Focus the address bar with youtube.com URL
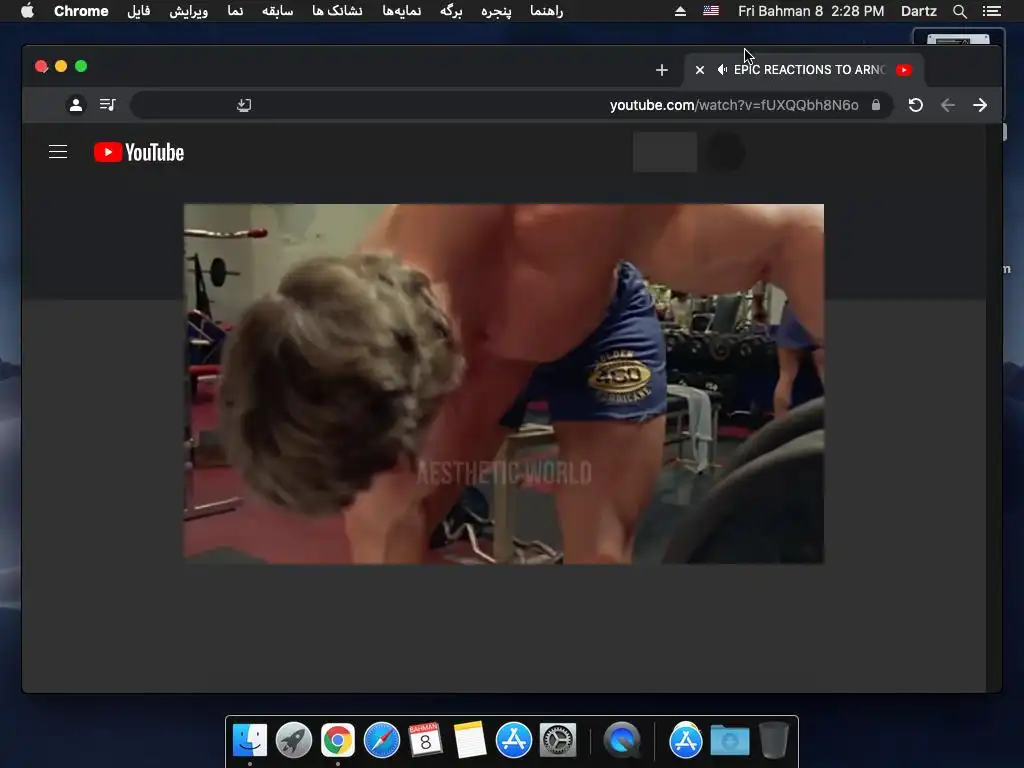The width and height of the screenshot is (1024, 768). pyautogui.click(x=511, y=105)
